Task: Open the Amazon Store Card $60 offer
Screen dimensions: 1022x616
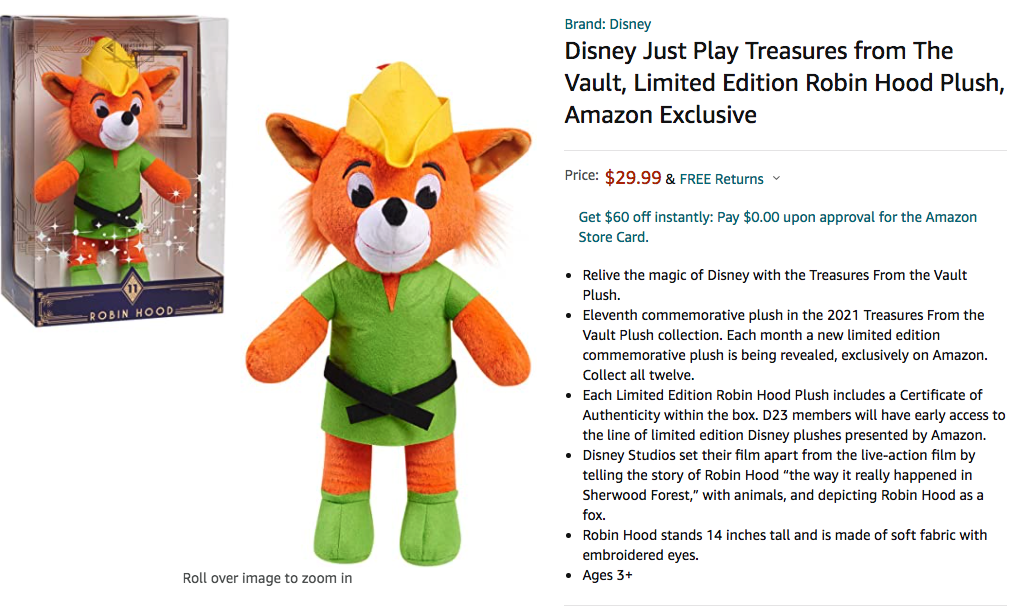Action: pos(777,227)
